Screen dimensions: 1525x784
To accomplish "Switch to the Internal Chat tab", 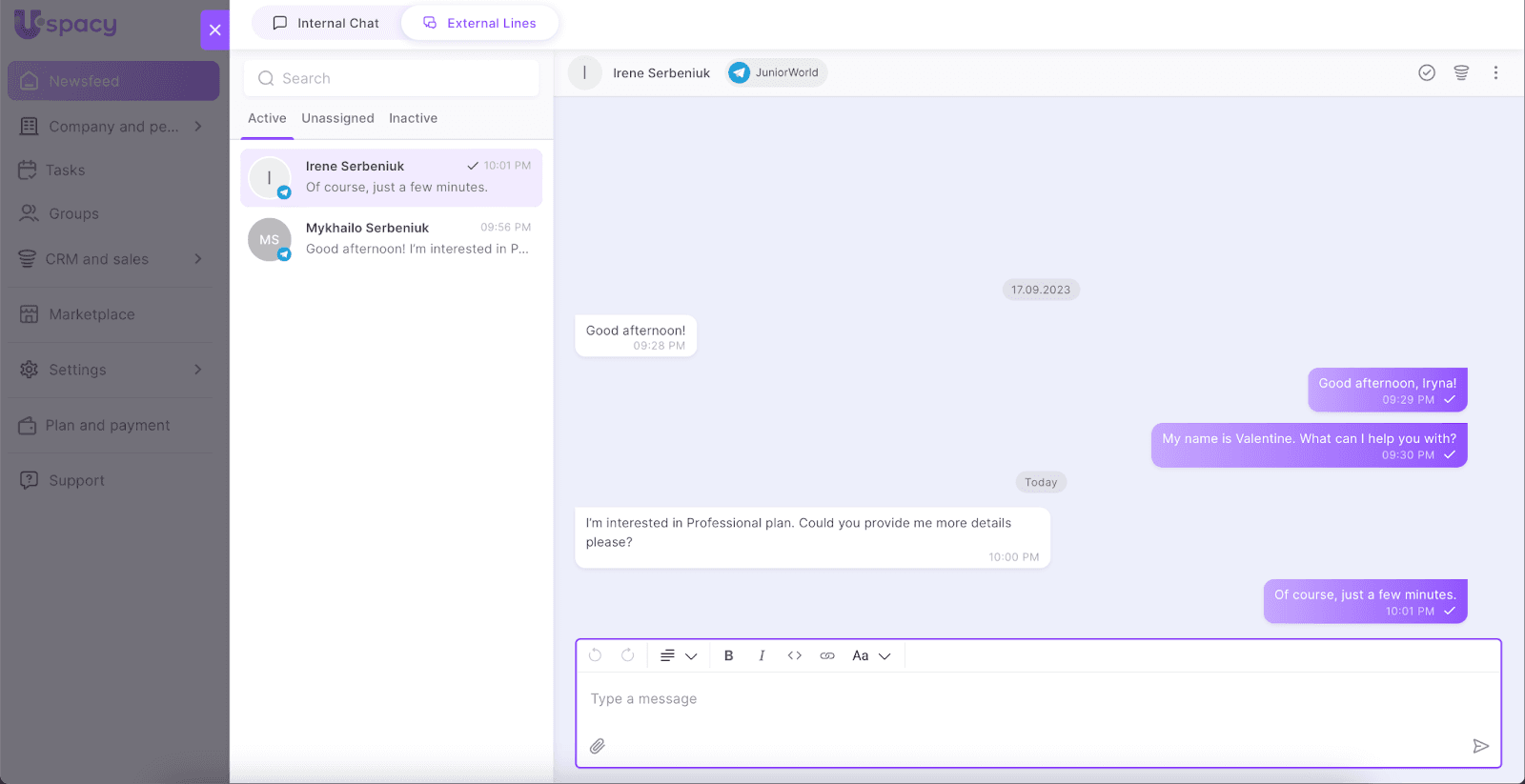I will click(x=326, y=23).
